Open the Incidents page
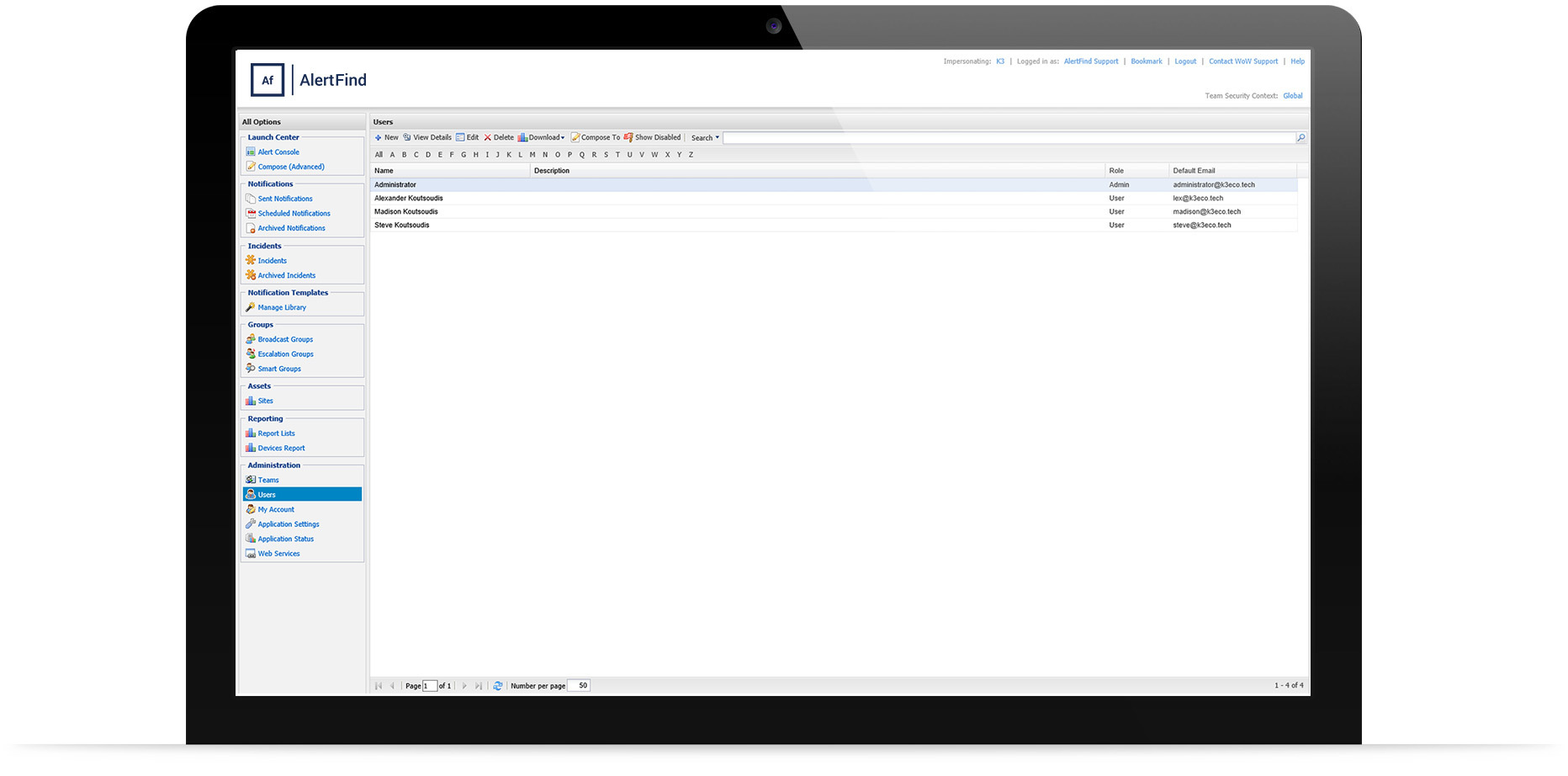 [272, 261]
